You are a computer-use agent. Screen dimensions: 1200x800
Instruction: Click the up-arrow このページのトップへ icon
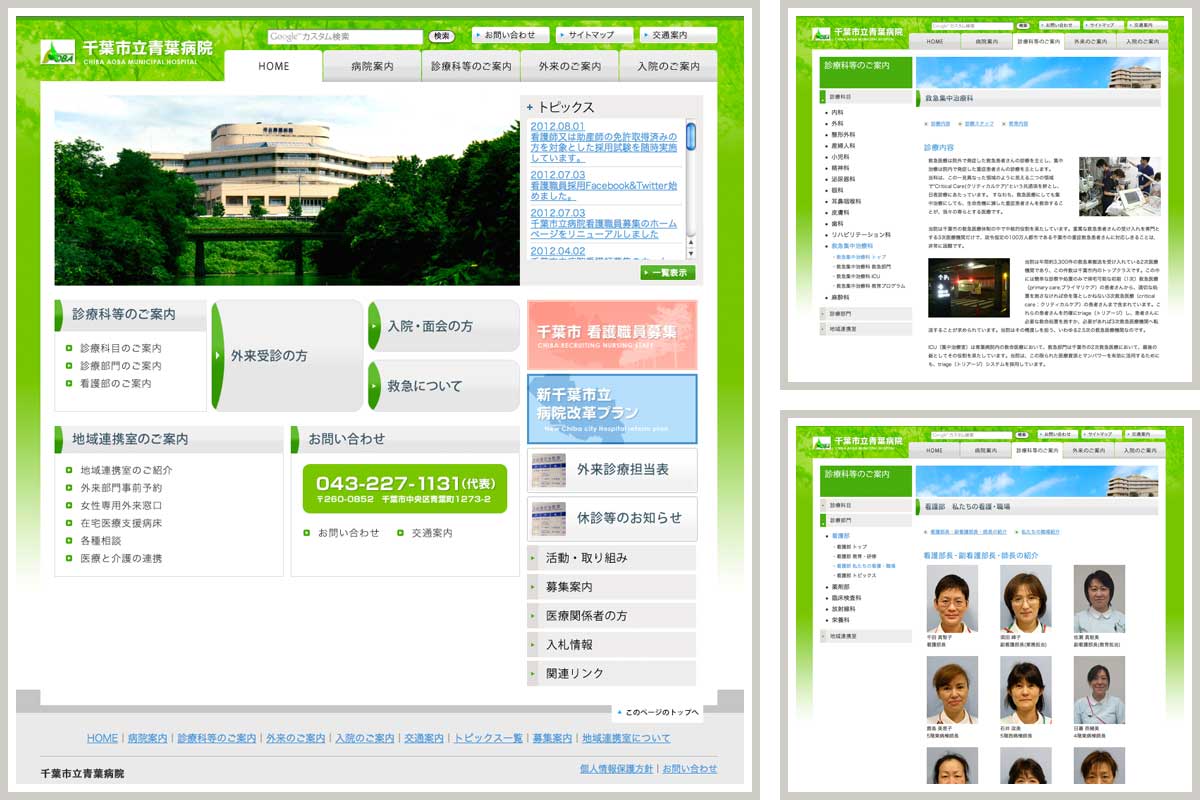(x=620, y=713)
